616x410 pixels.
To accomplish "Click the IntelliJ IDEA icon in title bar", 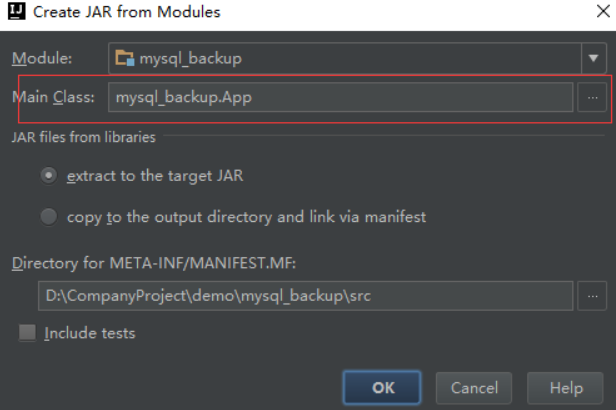I will coord(16,13).
